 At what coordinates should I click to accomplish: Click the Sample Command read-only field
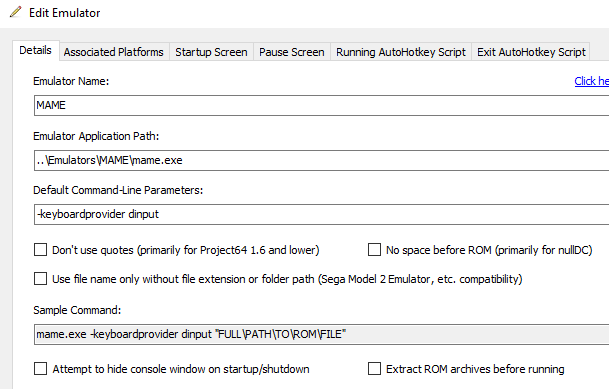tap(321, 334)
